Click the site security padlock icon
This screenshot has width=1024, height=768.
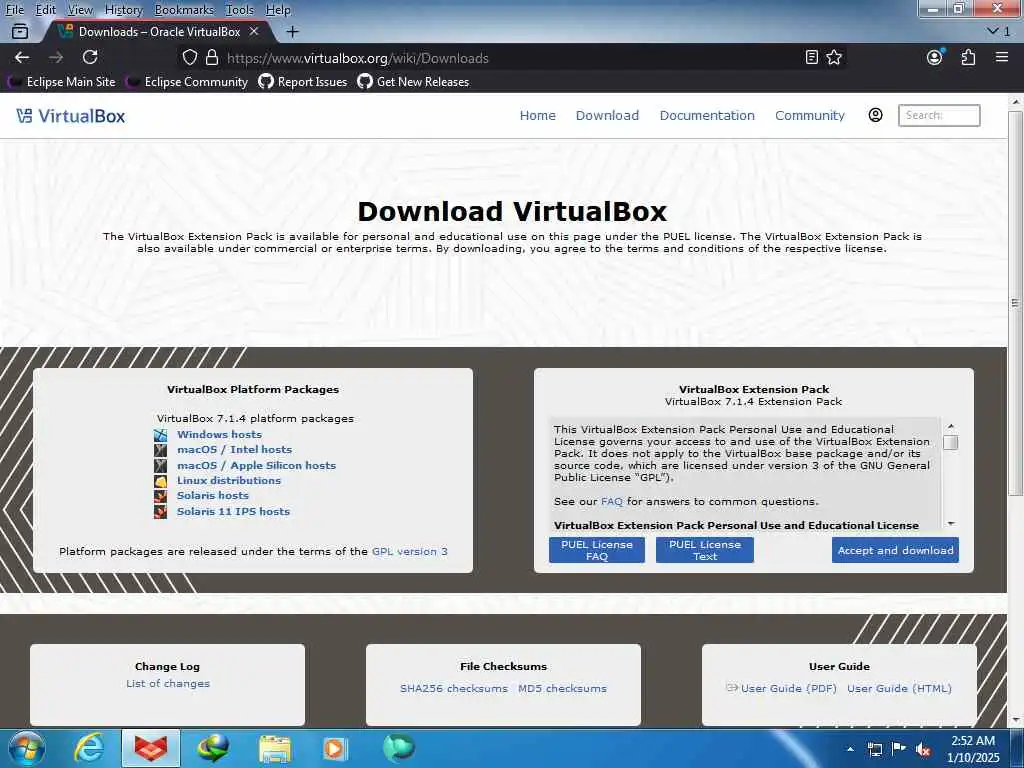[x=212, y=57]
